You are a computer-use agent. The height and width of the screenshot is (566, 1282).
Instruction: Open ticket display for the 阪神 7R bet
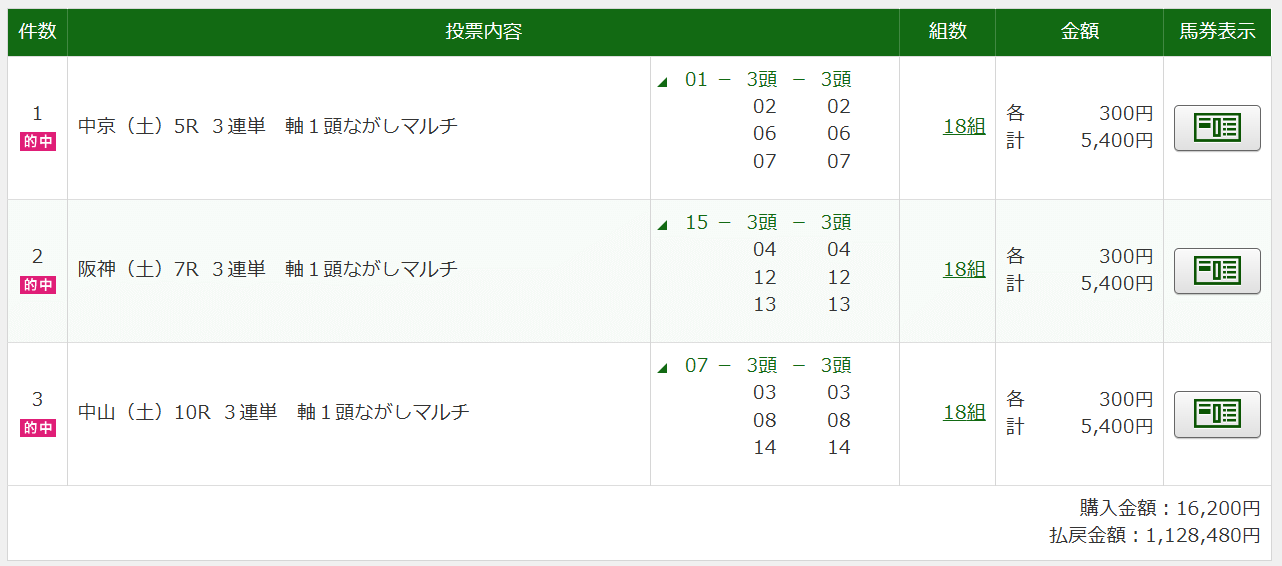(1216, 271)
